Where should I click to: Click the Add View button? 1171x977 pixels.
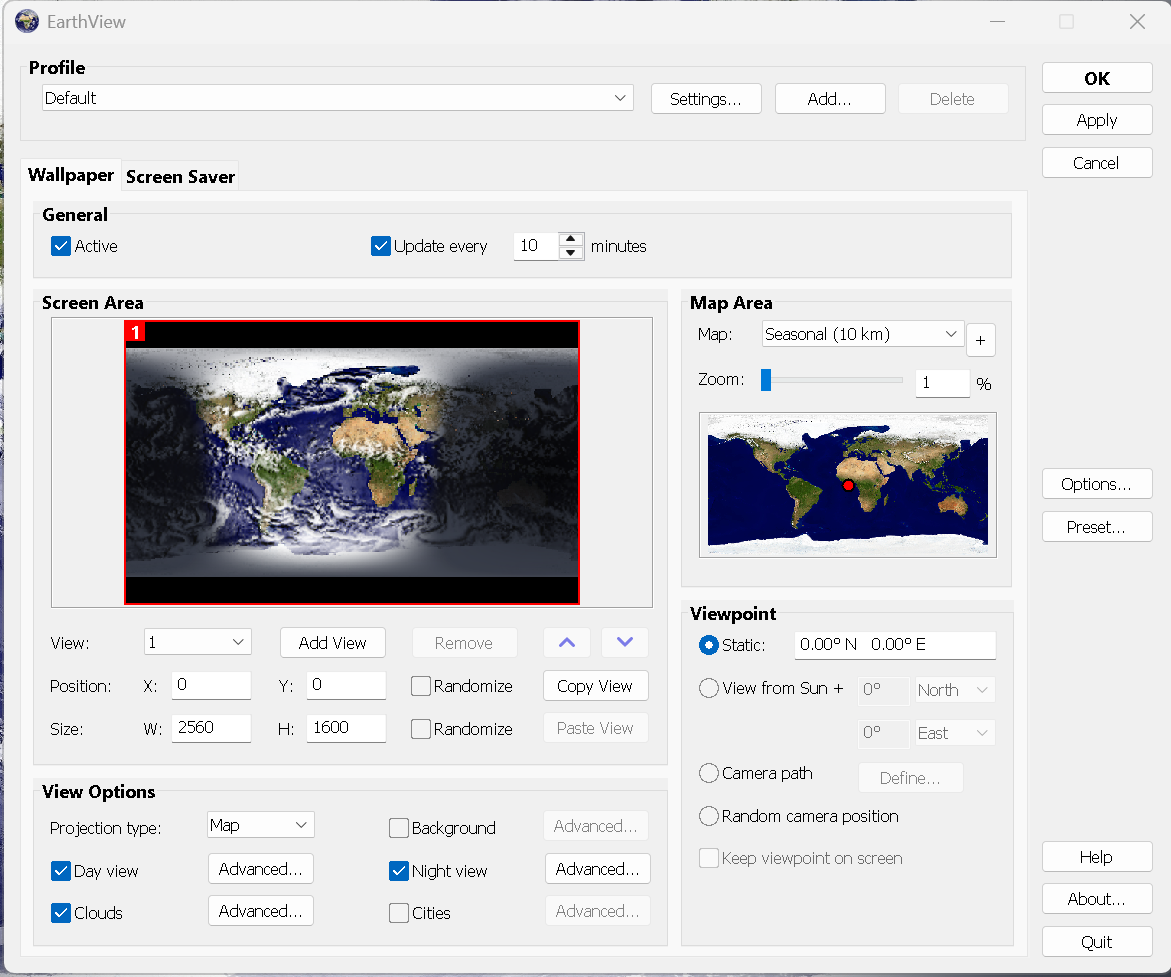332,643
